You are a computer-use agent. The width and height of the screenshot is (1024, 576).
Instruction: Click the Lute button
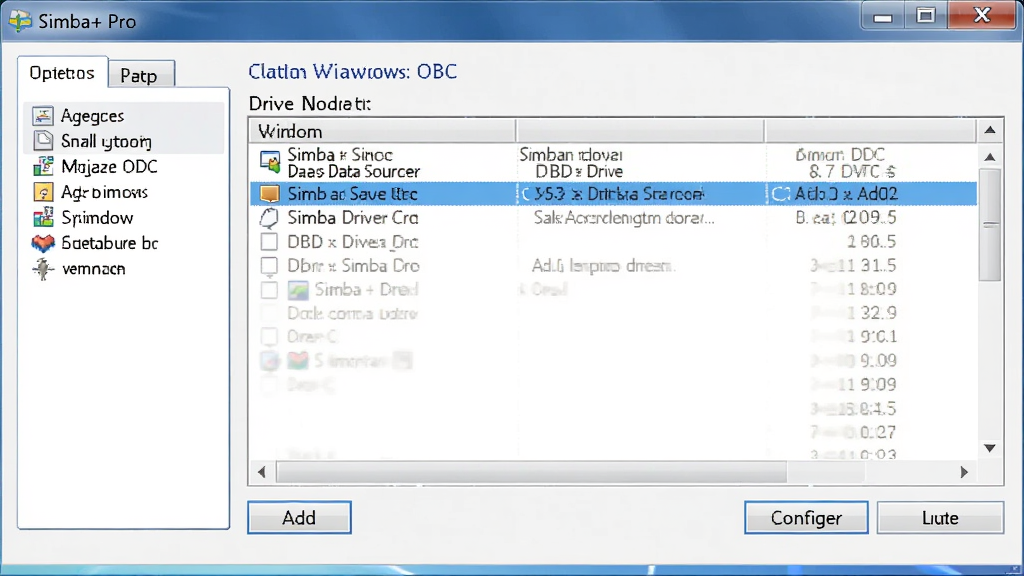pyautogui.click(x=940, y=517)
